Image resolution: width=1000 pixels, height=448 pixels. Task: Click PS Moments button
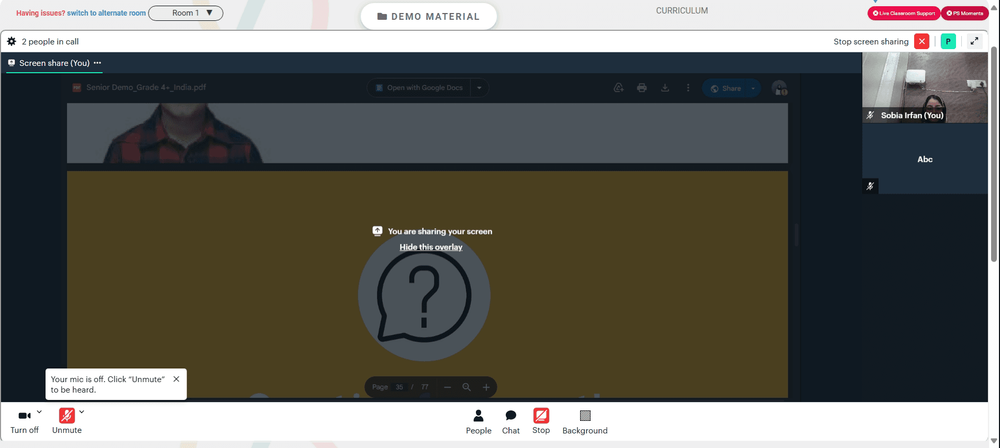964,13
